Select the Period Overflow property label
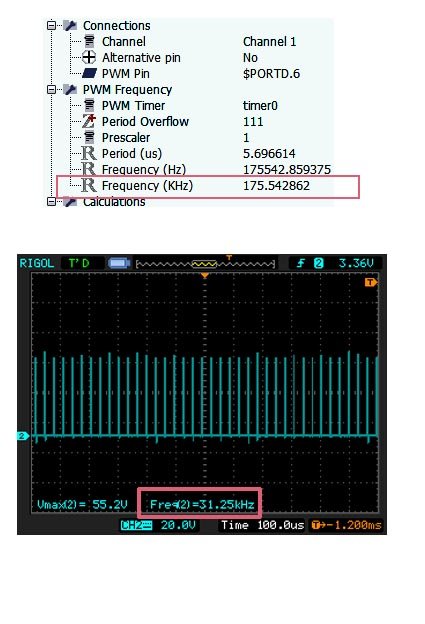This screenshot has width=425, height=624. tap(145, 121)
